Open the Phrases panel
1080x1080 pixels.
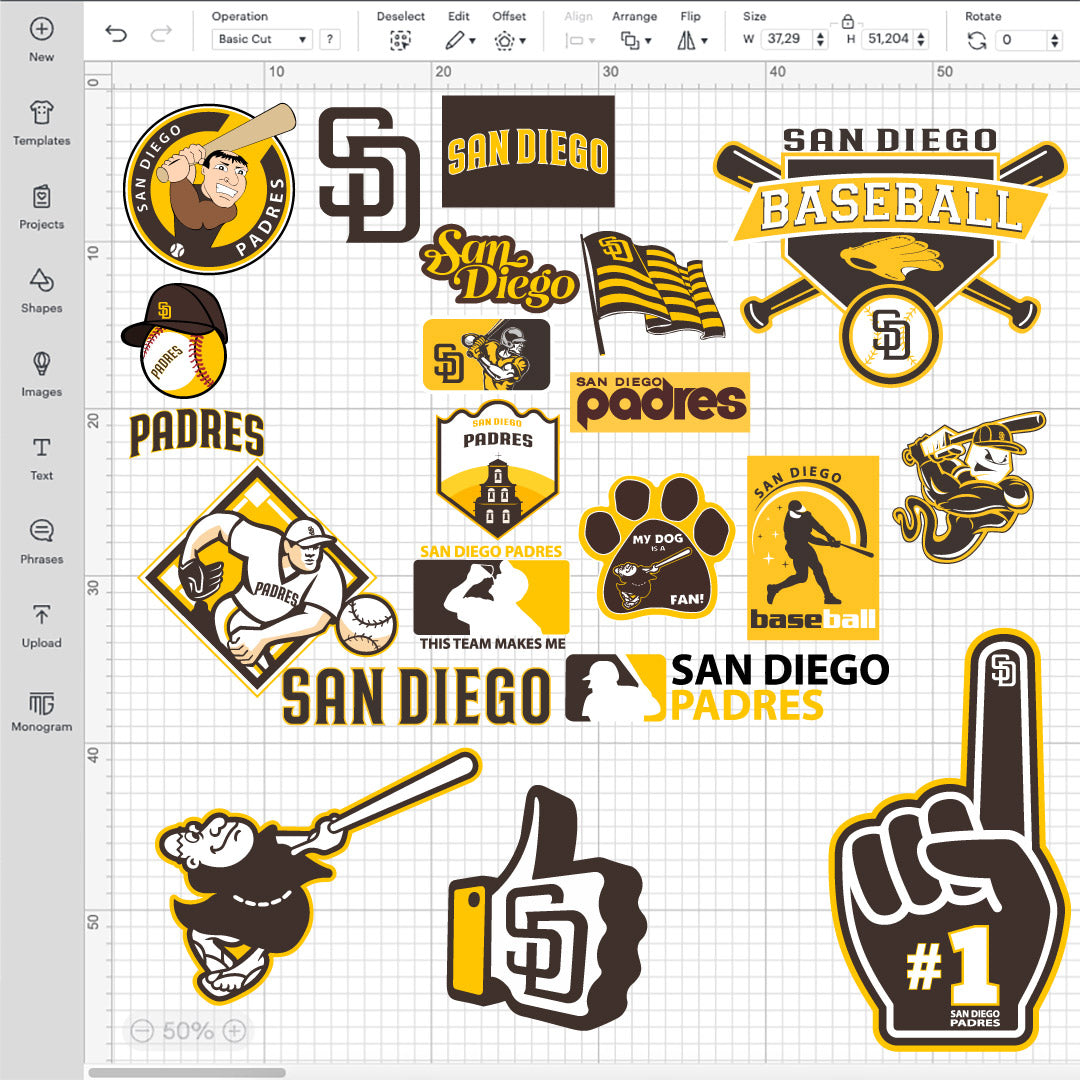41,531
